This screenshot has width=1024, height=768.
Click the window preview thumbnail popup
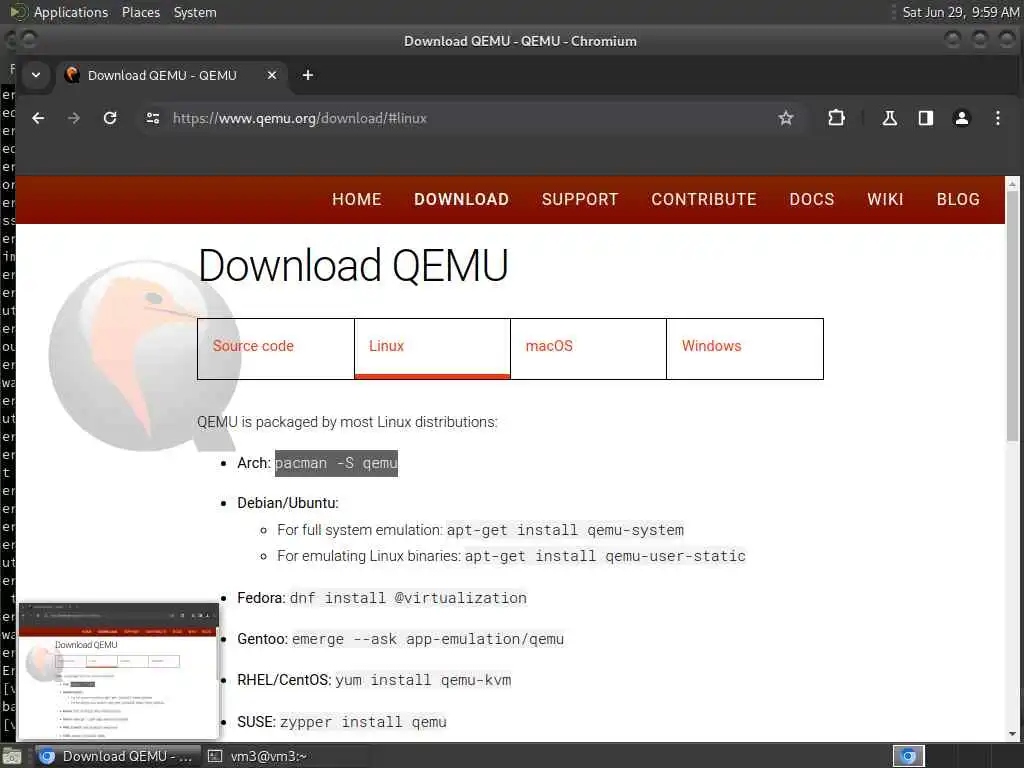118,671
